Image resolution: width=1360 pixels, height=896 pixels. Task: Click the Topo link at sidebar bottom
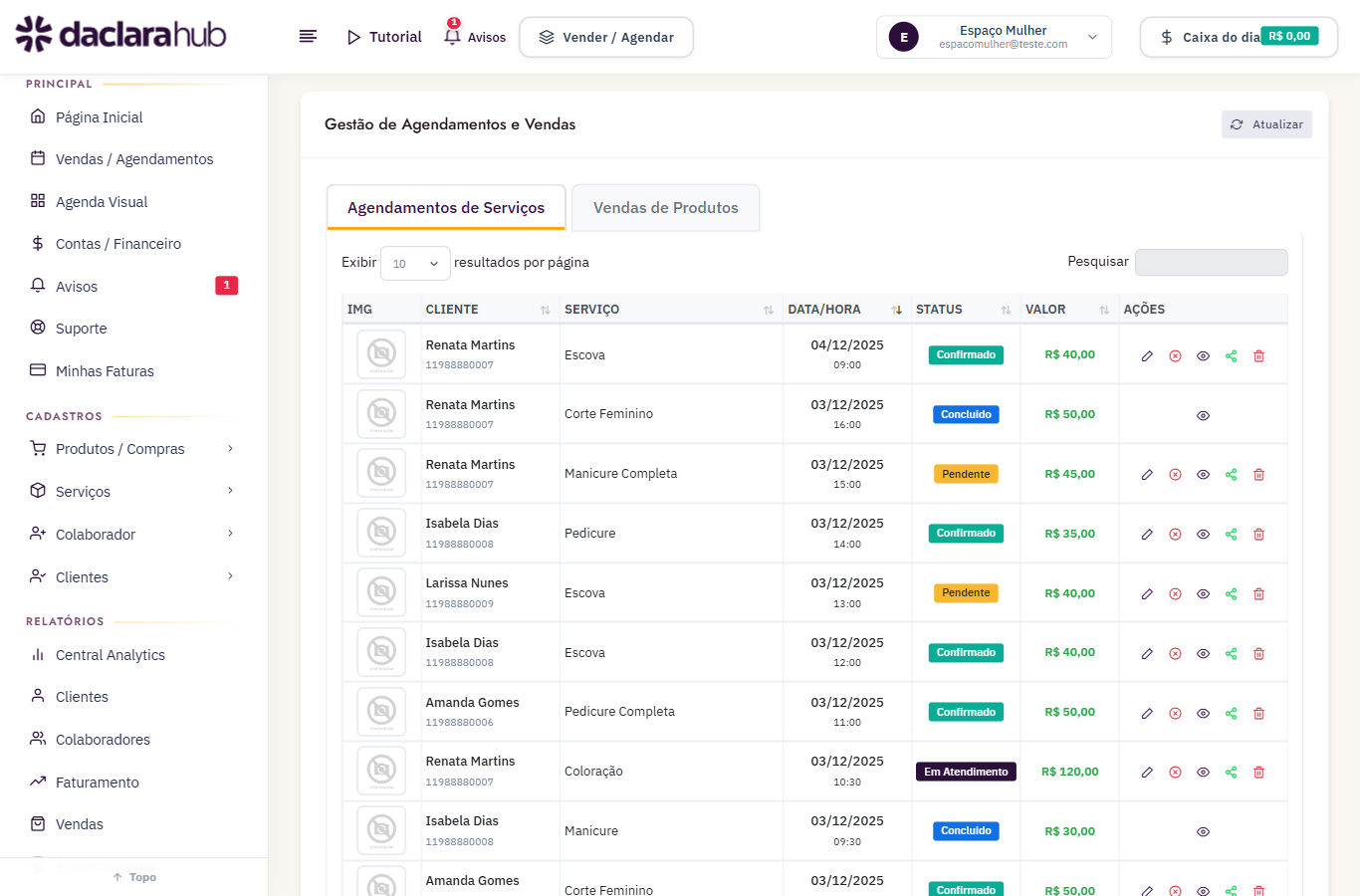pos(134,877)
